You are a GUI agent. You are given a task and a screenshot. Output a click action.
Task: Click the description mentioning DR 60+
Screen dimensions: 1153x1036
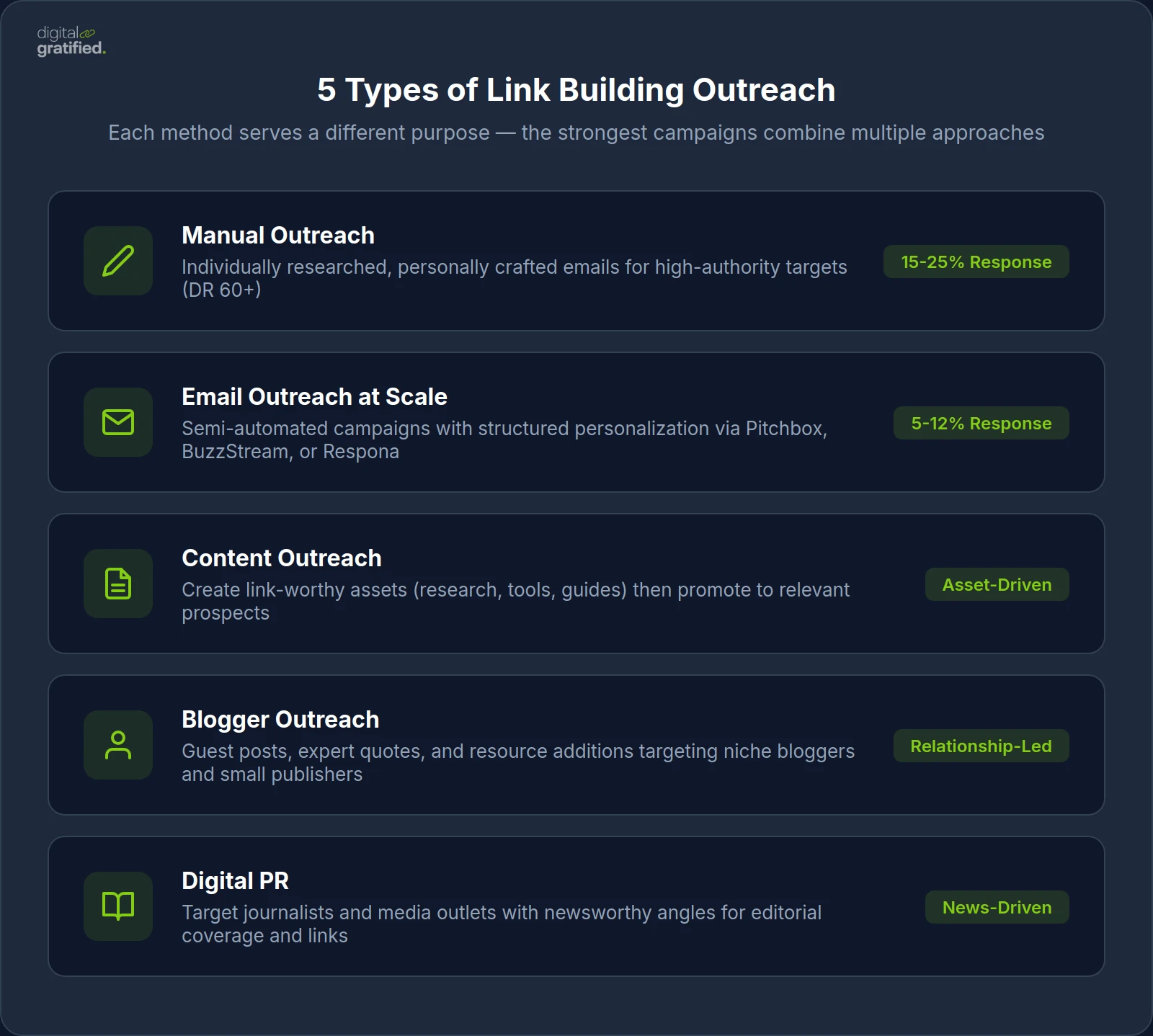tap(515, 278)
